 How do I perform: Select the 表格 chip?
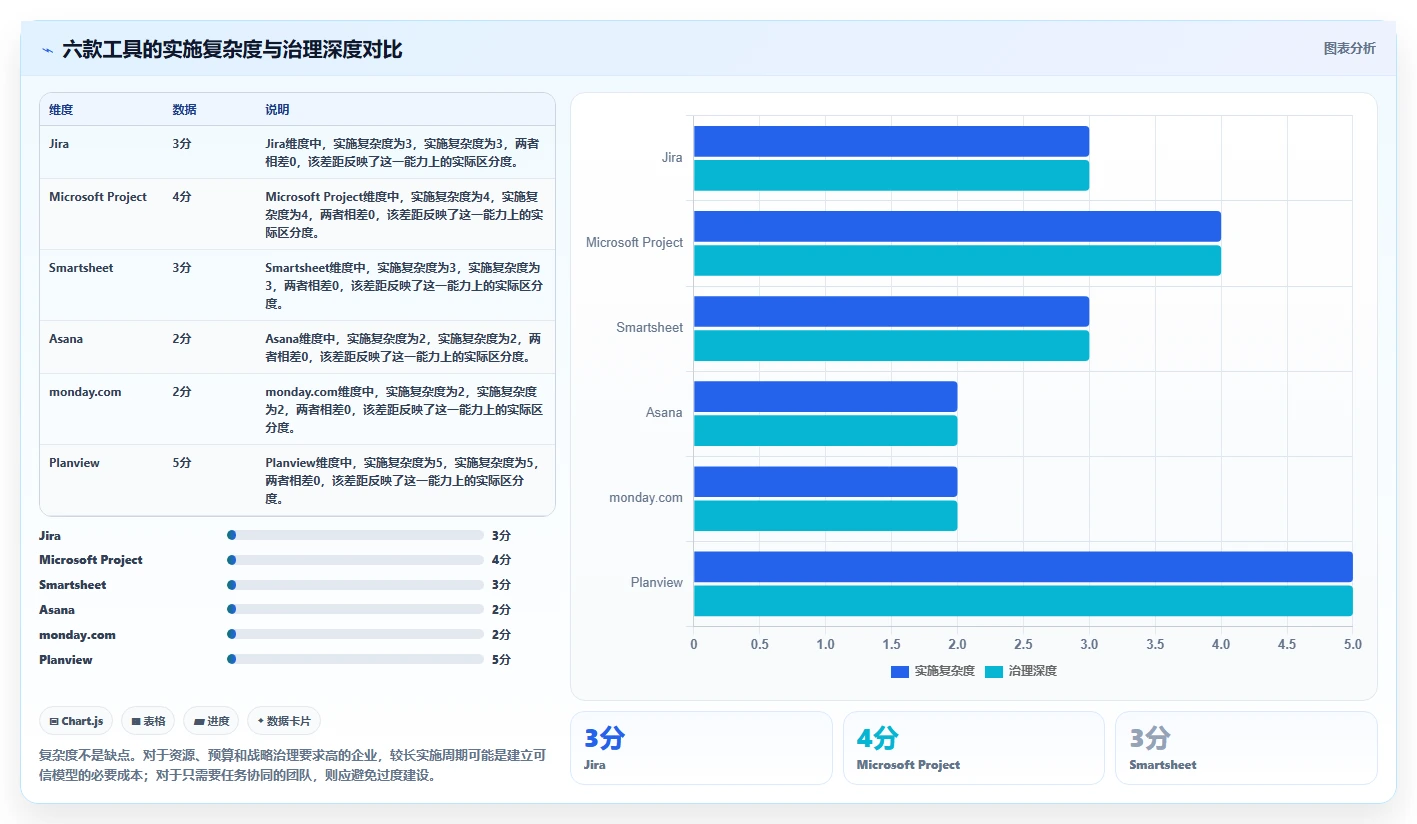pyautogui.click(x=148, y=721)
